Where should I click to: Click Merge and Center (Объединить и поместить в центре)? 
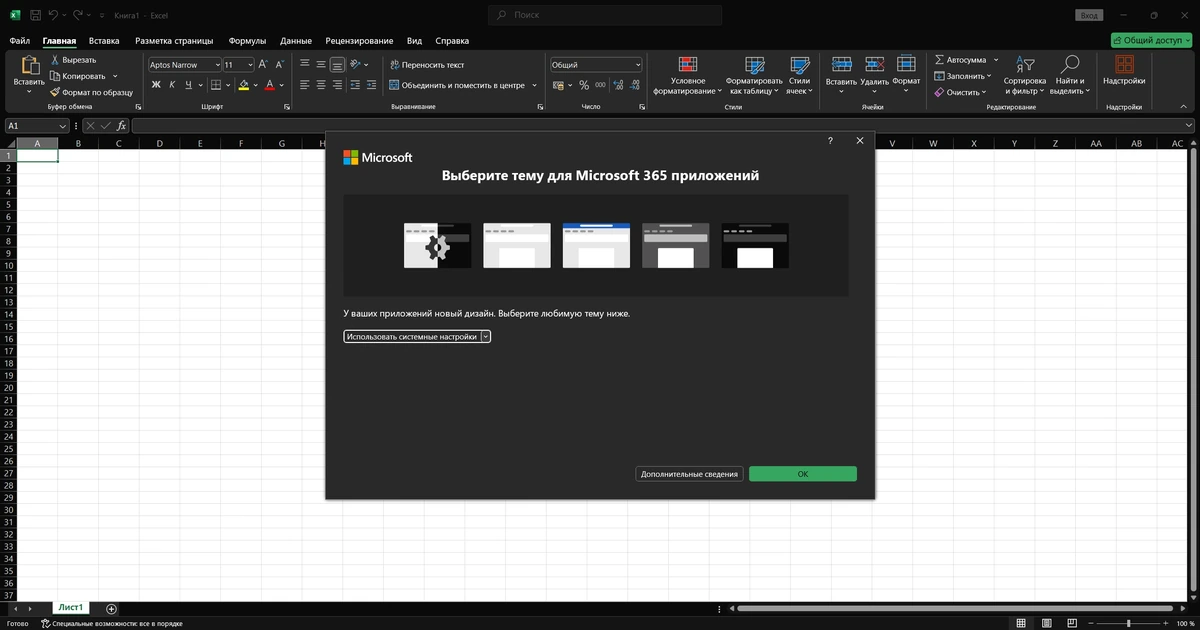pyautogui.click(x=457, y=85)
